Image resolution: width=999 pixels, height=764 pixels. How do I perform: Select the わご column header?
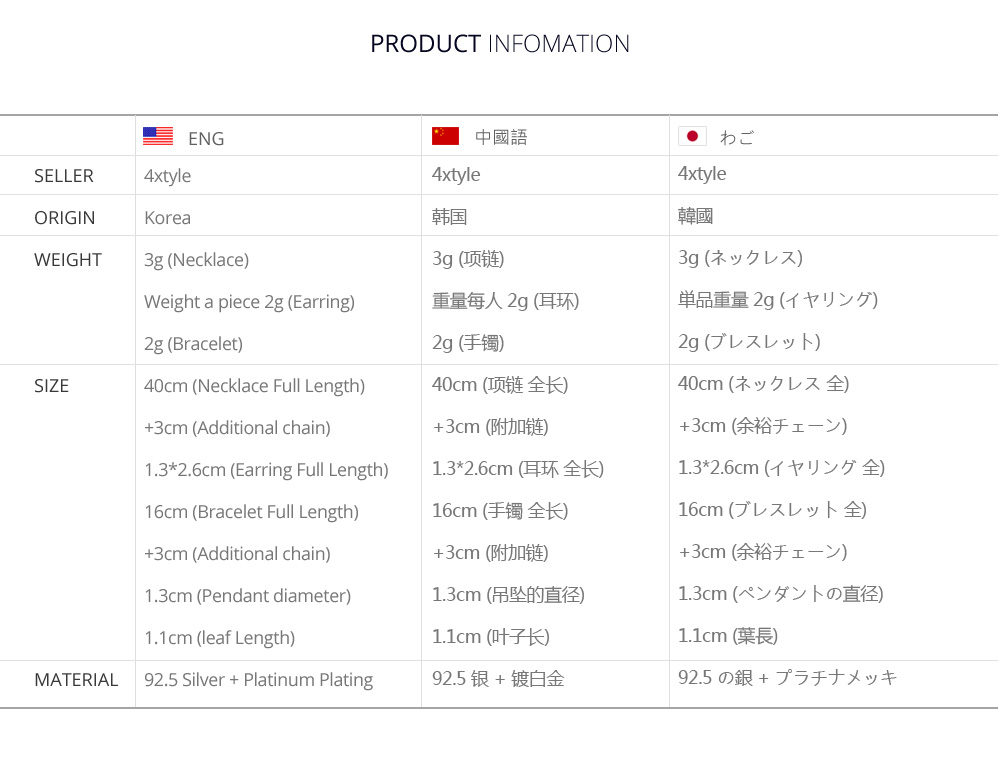pyautogui.click(x=737, y=137)
